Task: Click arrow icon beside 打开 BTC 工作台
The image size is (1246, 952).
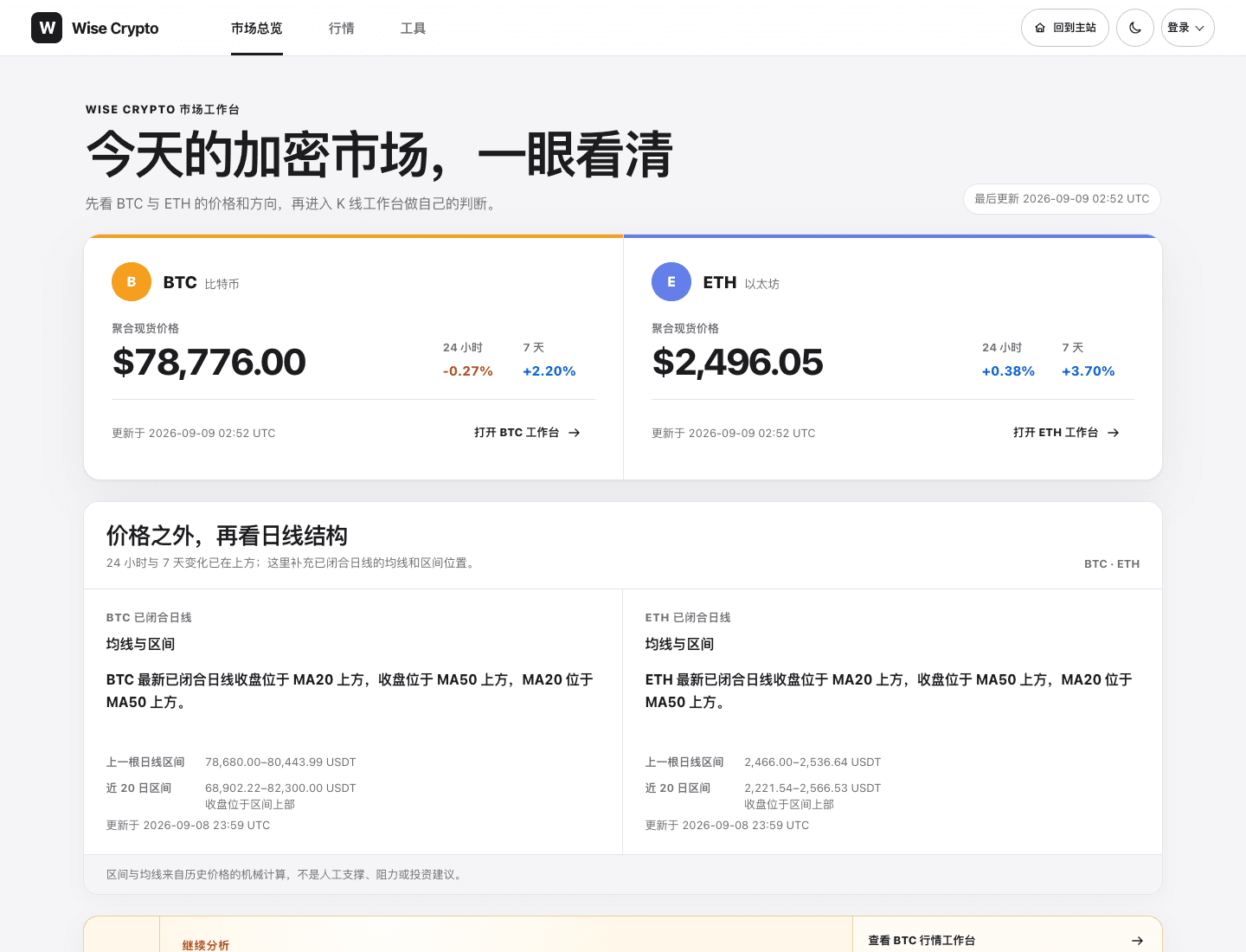Action: (574, 433)
